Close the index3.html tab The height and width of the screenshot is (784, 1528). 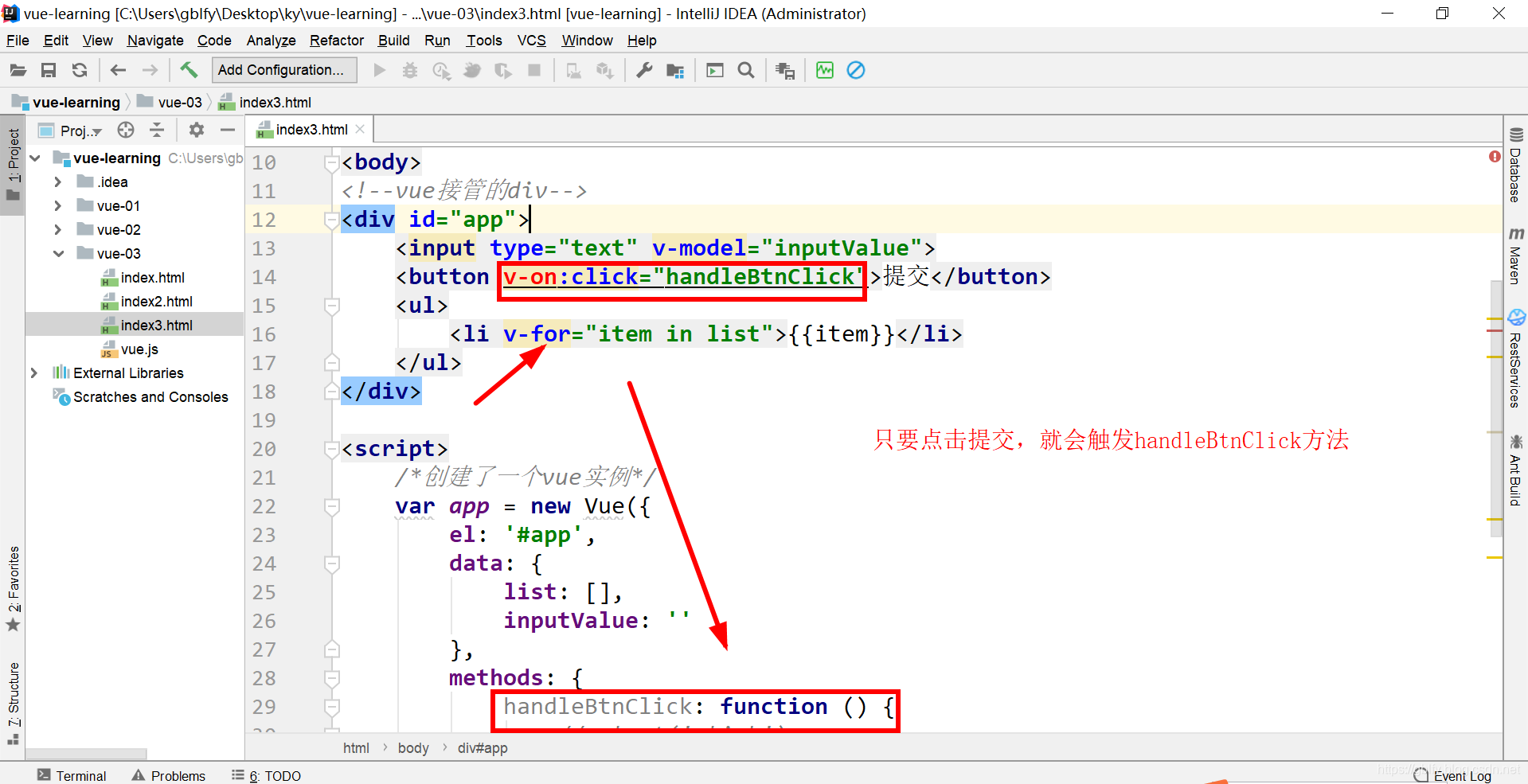(361, 129)
